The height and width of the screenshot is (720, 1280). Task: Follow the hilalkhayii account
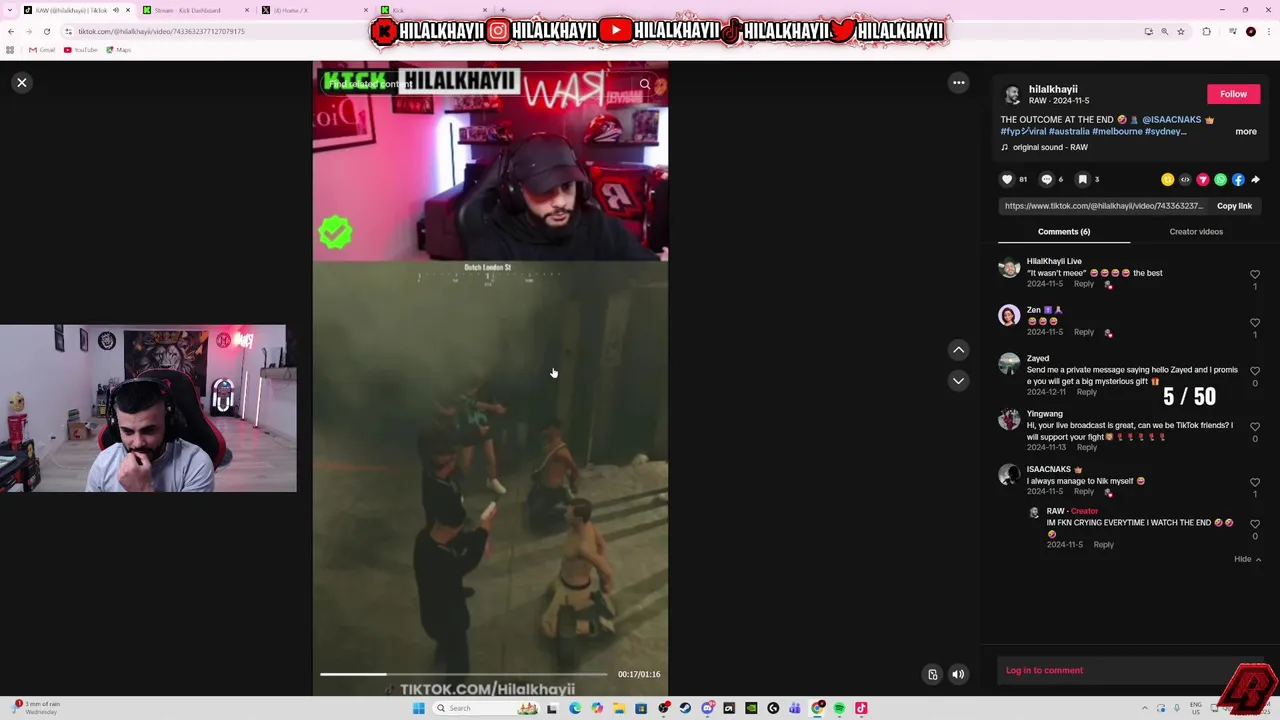pyautogui.click(x=1233, y=94)
